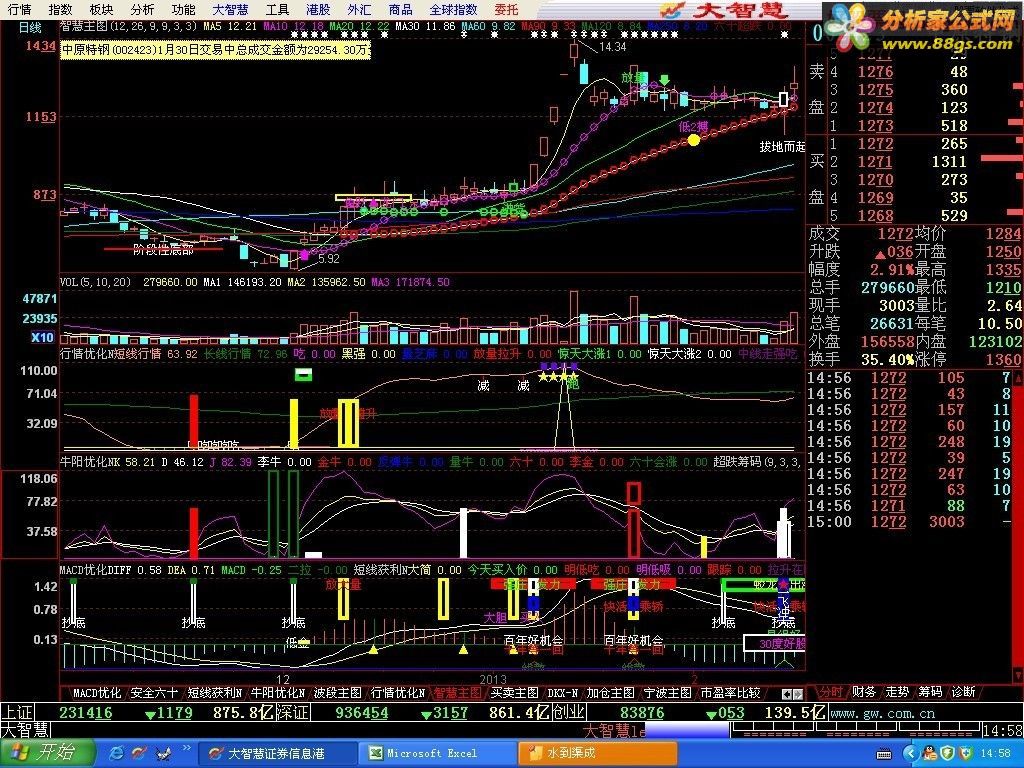Open the 大智慧 menu
The height and width of the screenshot is (768, 1024).
click(x=231, y=9)
